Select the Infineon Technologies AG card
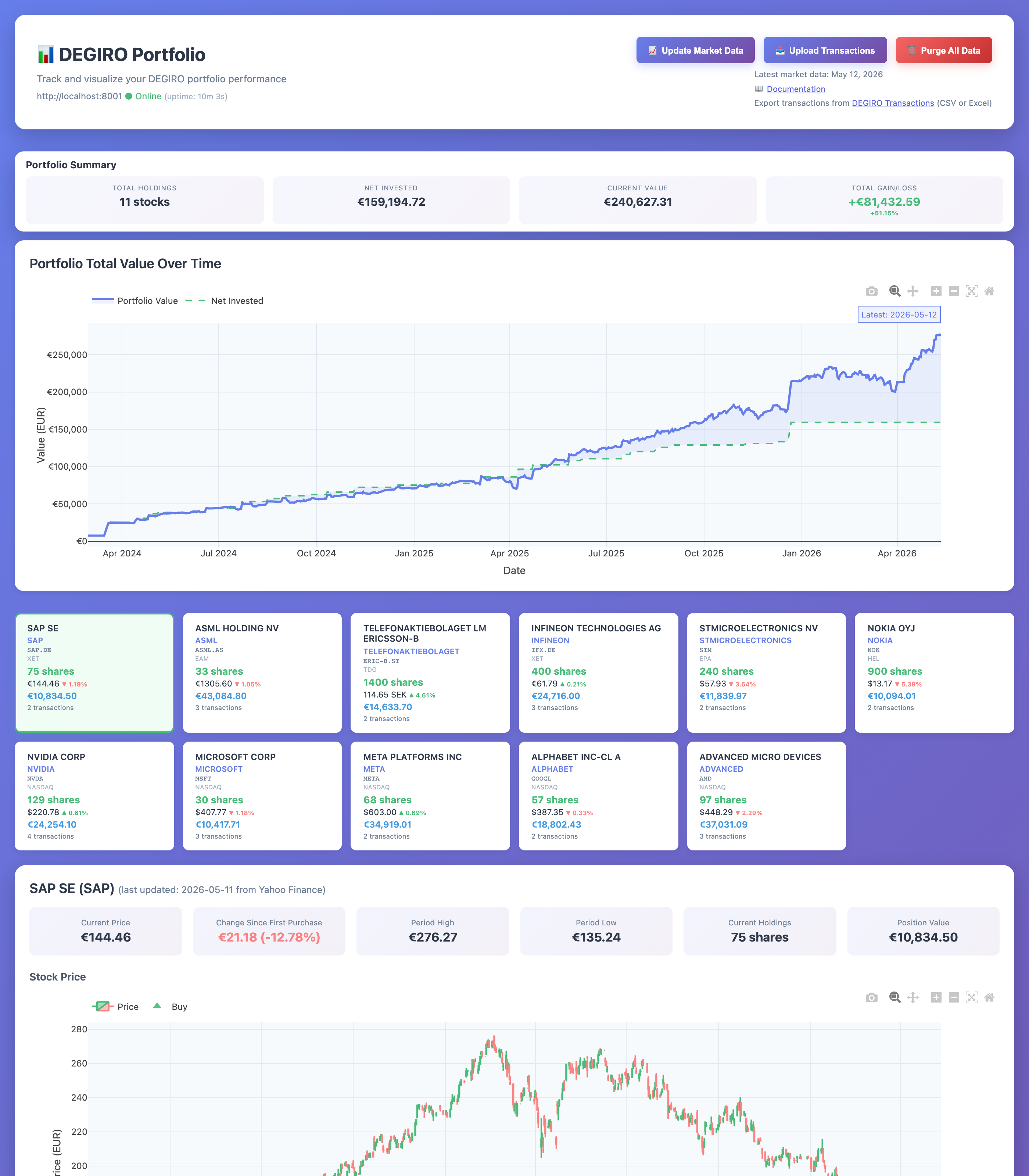The width and height of the screenshot is (1029, 1176). pos(598,673)
